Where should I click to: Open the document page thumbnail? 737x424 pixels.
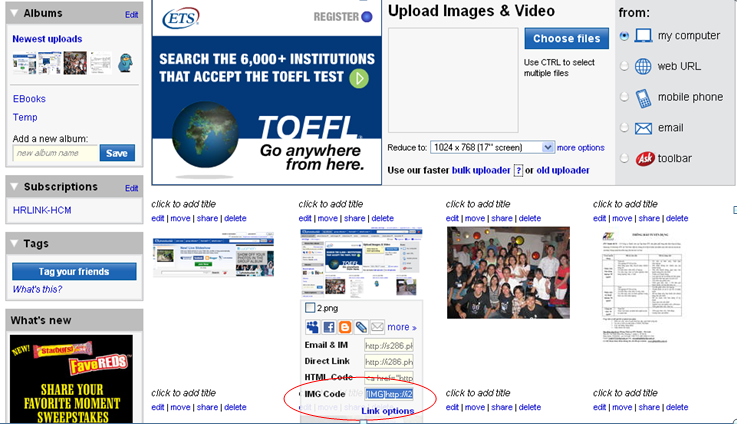(x=643, y=287)
